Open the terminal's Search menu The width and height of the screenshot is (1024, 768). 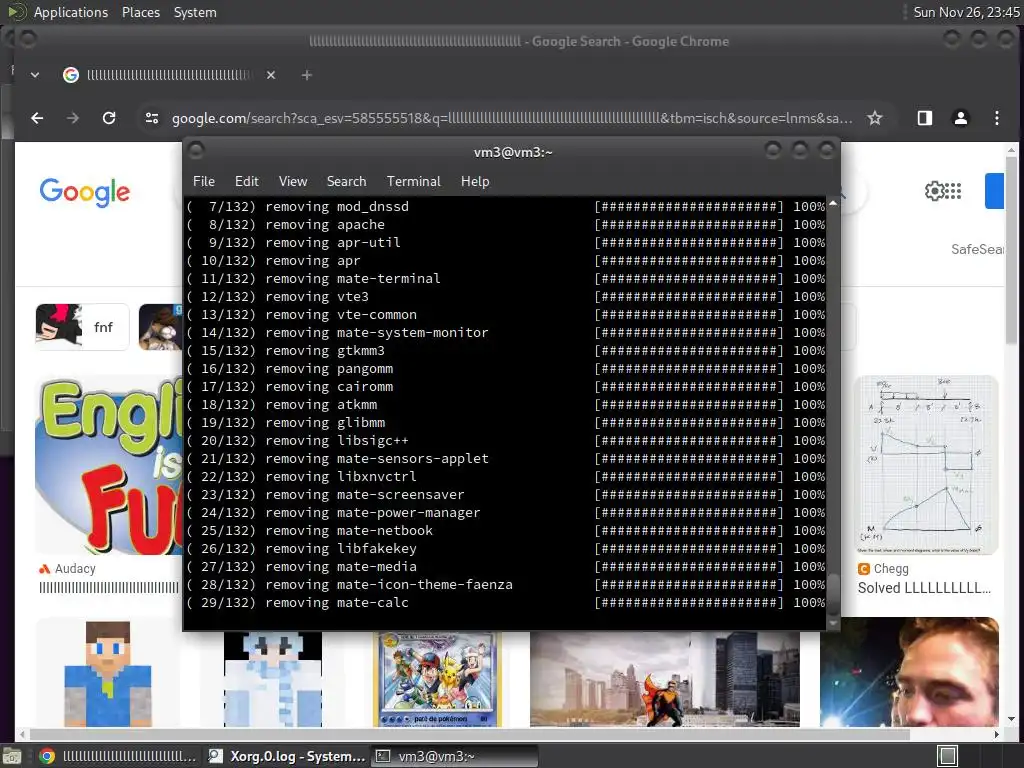[x=346, y=182]
